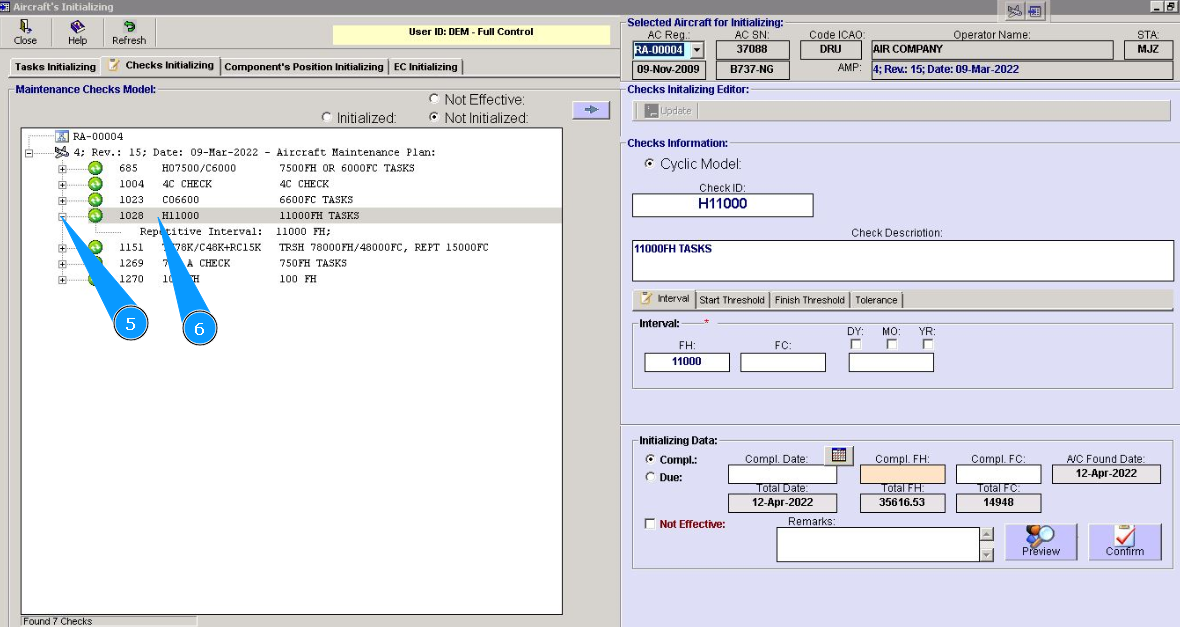1180x633 pixels.
Task: Open the Start Threshold tab
Action: (x=731, y=300)
